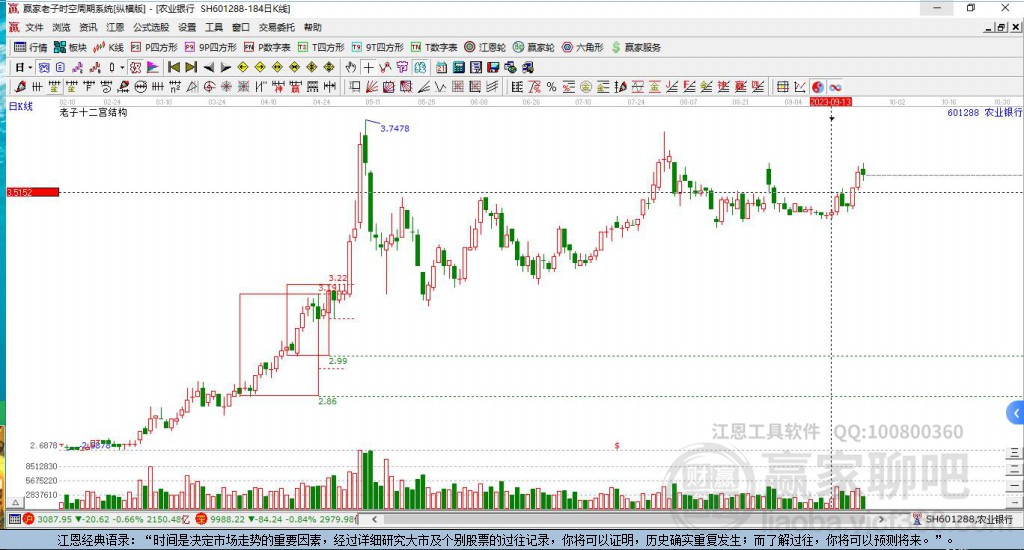Select the red pen drawing tool
1024x550 pixels.
click(x=20, y=87)
